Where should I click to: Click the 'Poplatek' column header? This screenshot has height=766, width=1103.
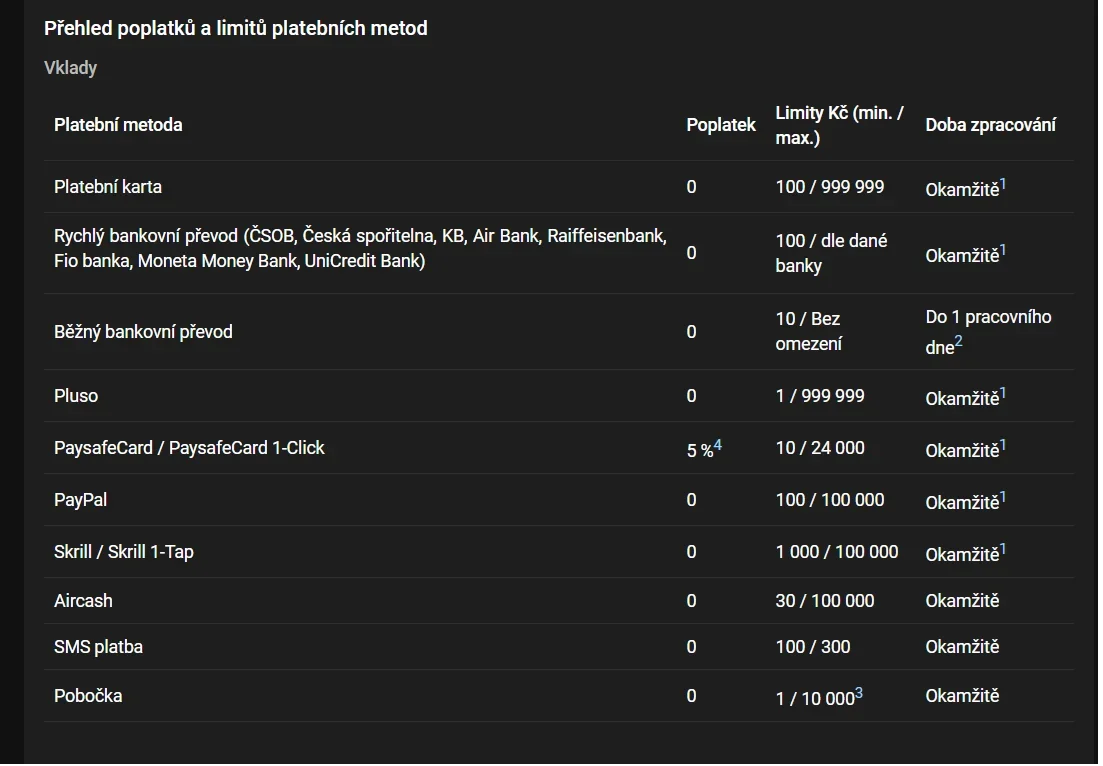coord(721,125)
